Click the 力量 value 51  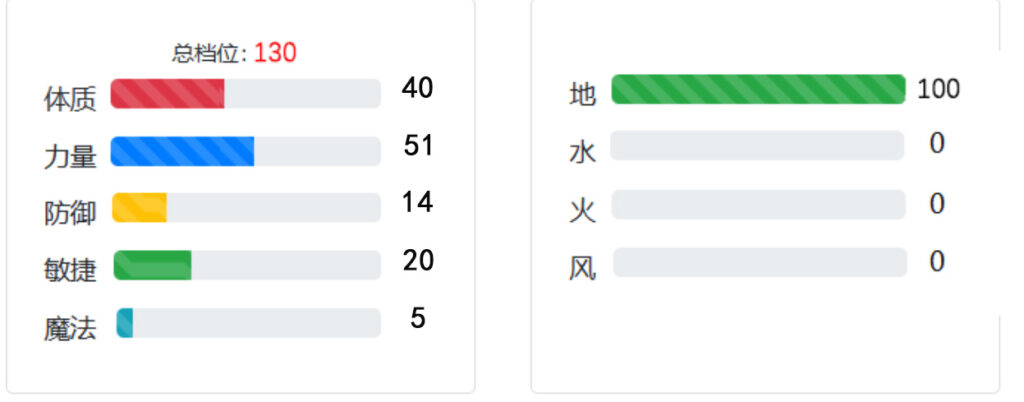[418, 145]
